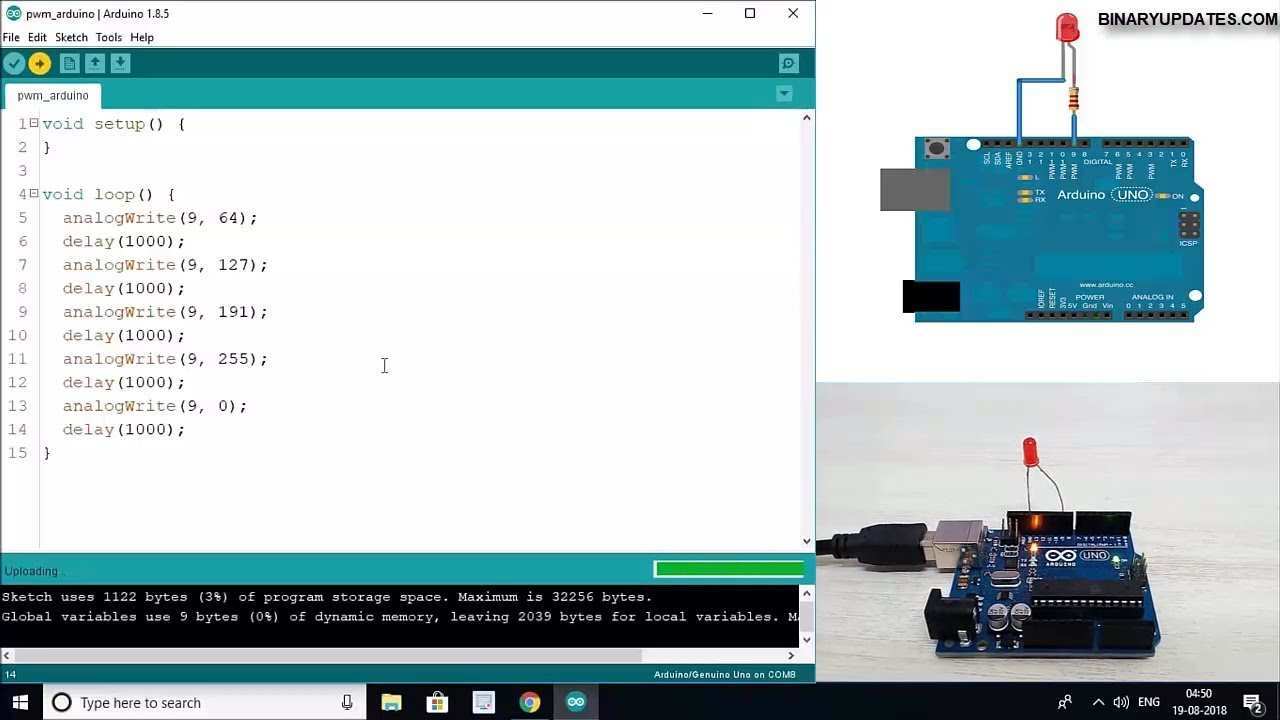The image size is (1280, 720).
Task: Click the ENG language indicator
Action: tap(1149, 703)
